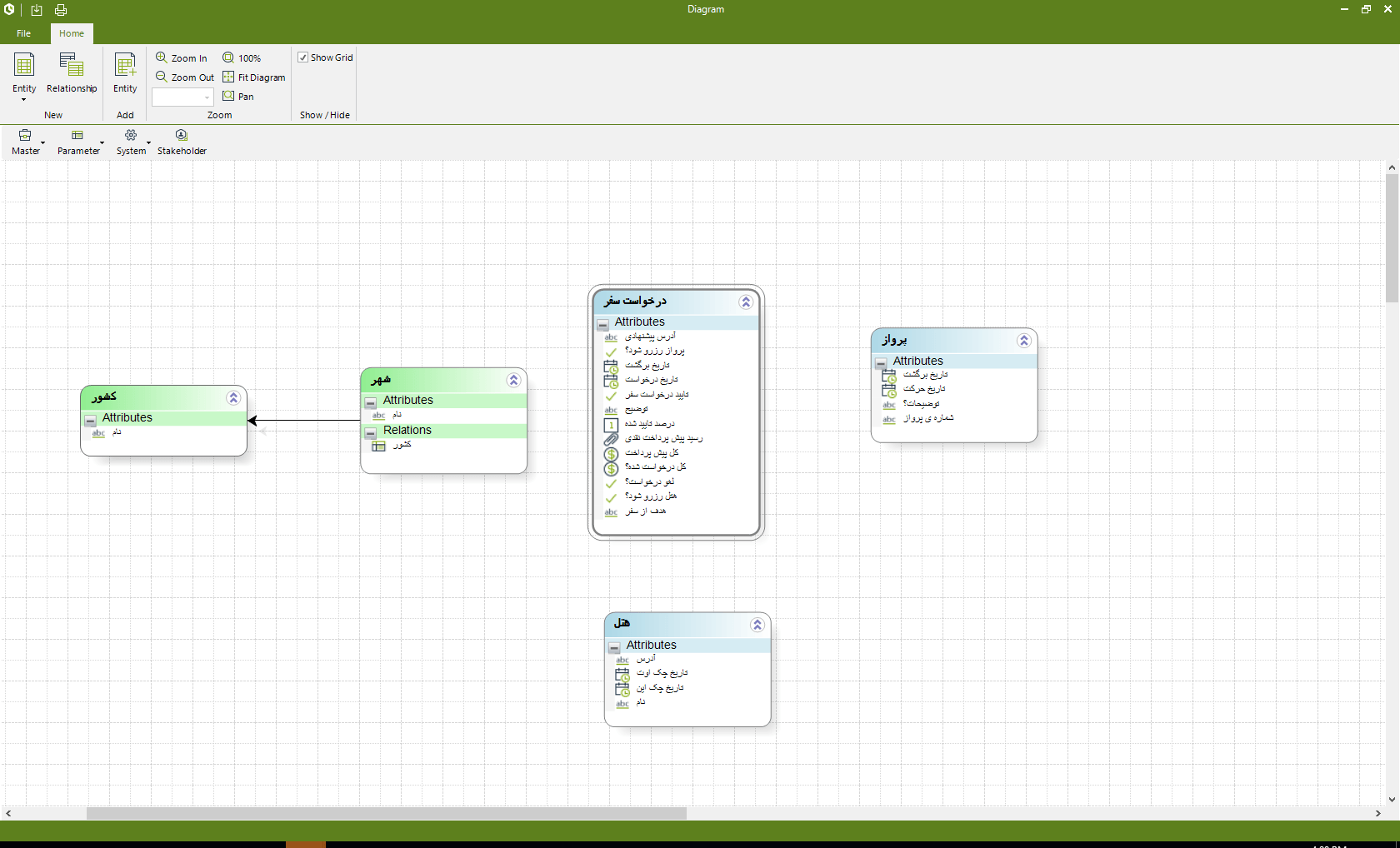Open the File menu

(x=23, y=33)
